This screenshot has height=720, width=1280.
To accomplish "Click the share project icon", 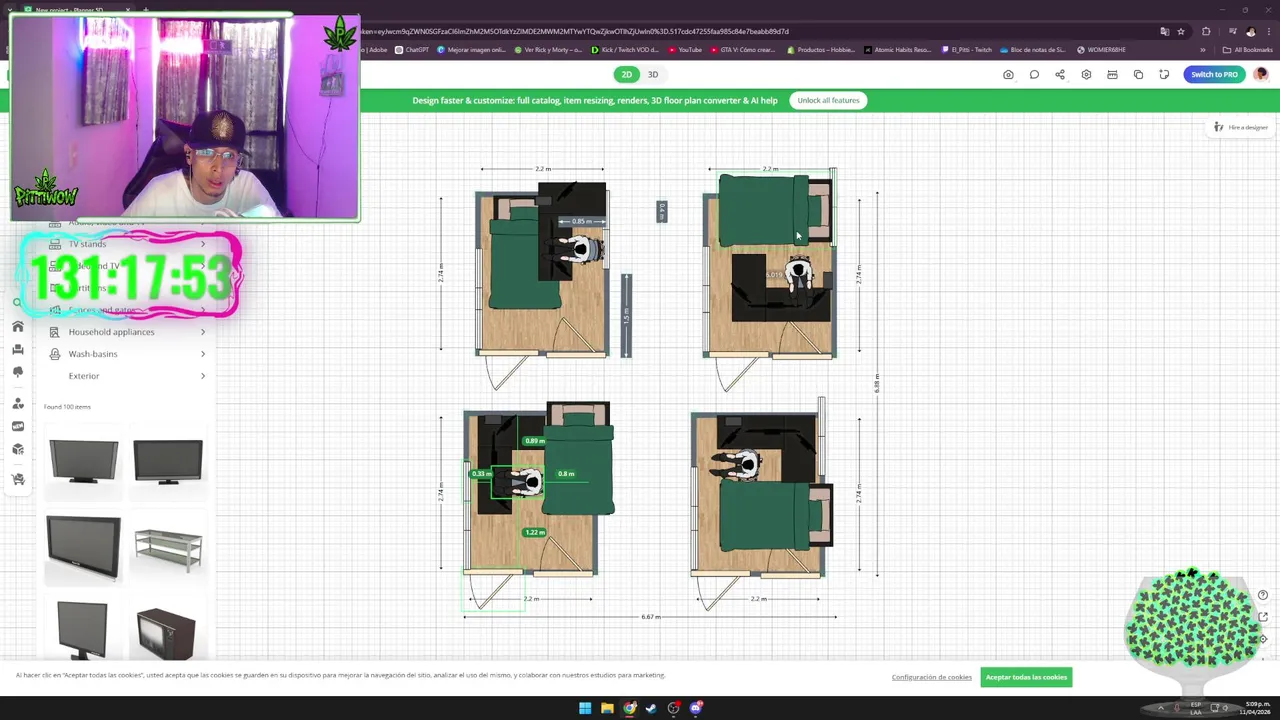I will click(1060, 74).
